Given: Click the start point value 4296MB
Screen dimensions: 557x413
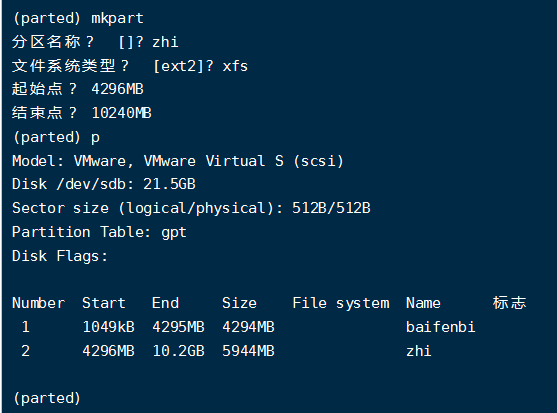Looking at the screenshot, I should click(x=117, y=89).
